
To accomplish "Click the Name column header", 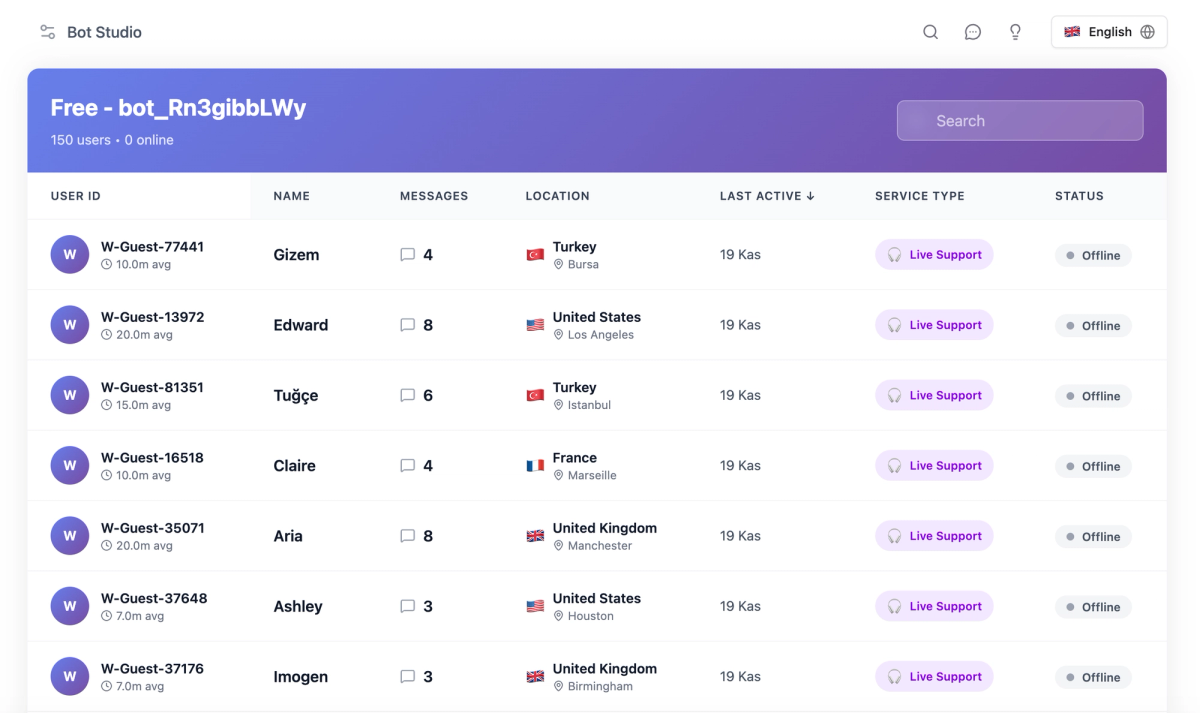I will pos(291,196).
